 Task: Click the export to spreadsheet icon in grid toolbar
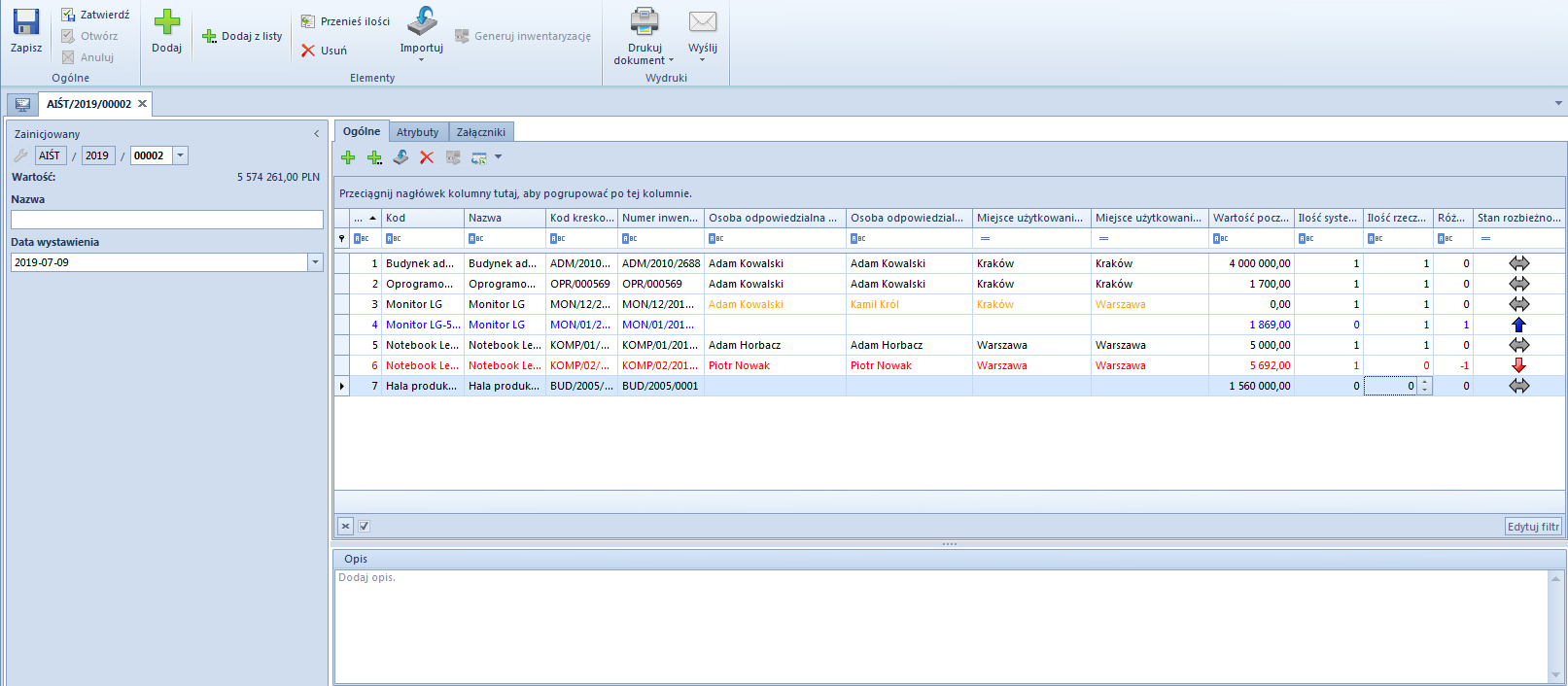[479, 157]
